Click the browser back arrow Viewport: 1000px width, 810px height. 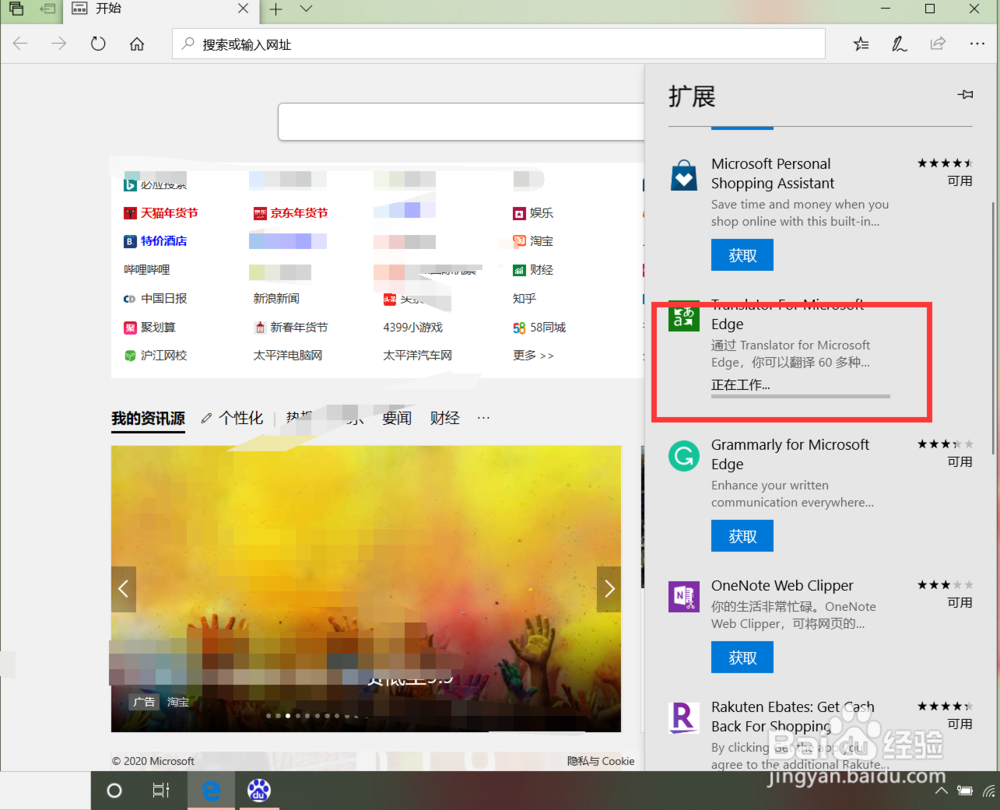click(20, 44)
